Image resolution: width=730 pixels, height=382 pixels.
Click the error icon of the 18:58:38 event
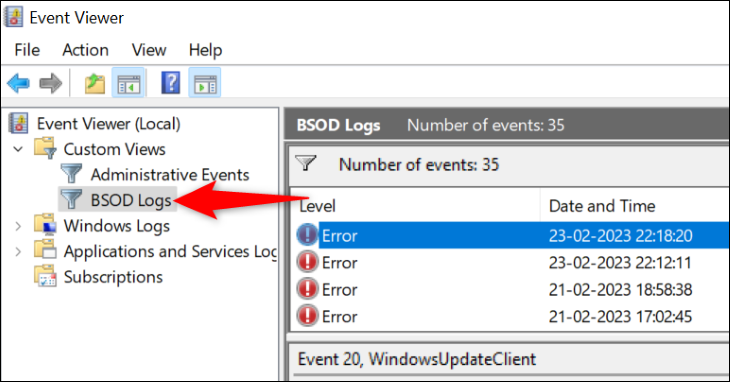307,289
